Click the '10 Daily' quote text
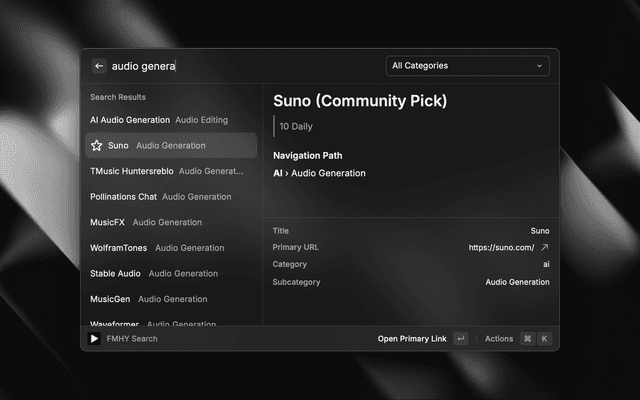640x400 pixels. (x=296, y=127)
